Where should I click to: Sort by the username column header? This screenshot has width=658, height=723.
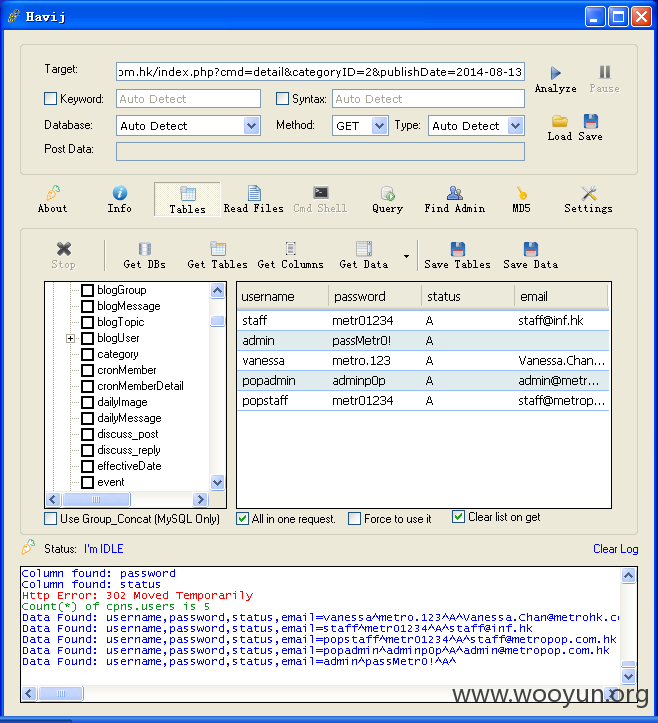(x=283, y=296)
